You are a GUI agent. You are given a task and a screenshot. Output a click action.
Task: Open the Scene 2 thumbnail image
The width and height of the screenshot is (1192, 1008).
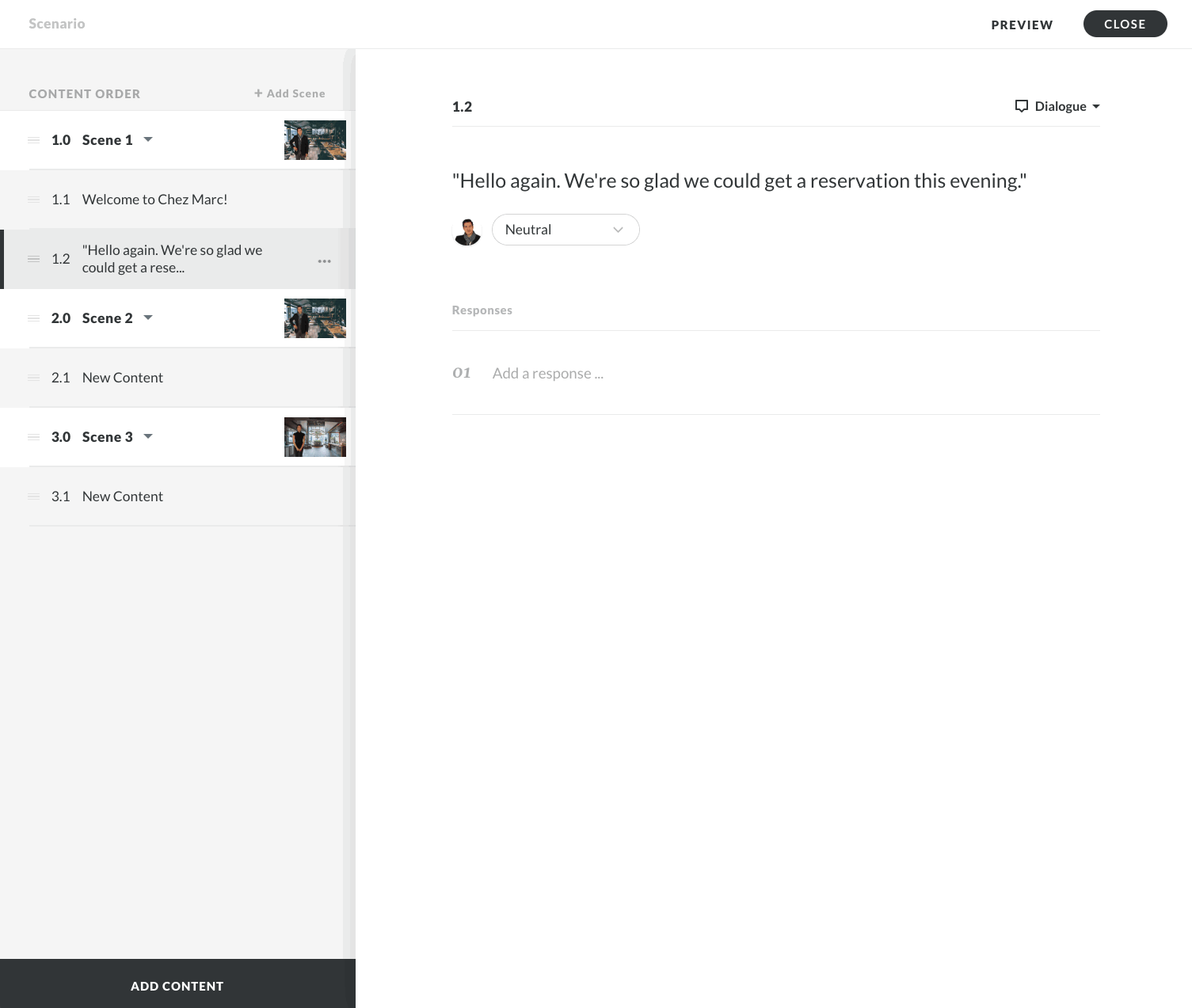[315, 318]
